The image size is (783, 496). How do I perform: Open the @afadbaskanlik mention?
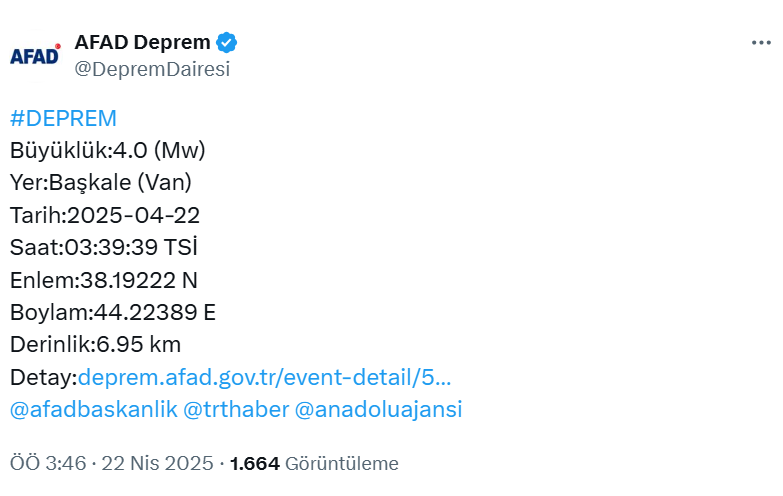[x=94, y=409]
